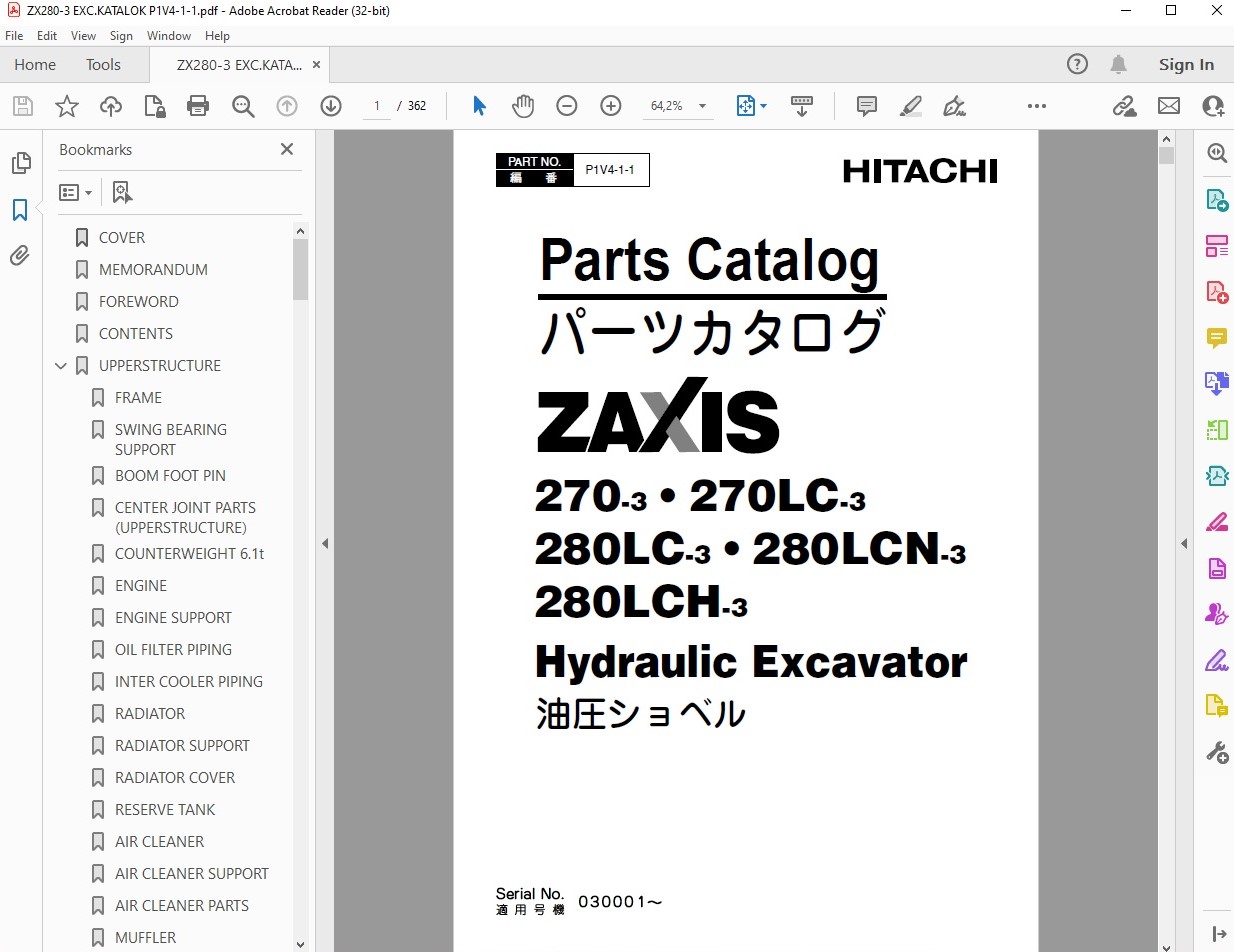Open the Edit menu
The height and width of the screenshot is (952, 1234).
pos(47,36)
